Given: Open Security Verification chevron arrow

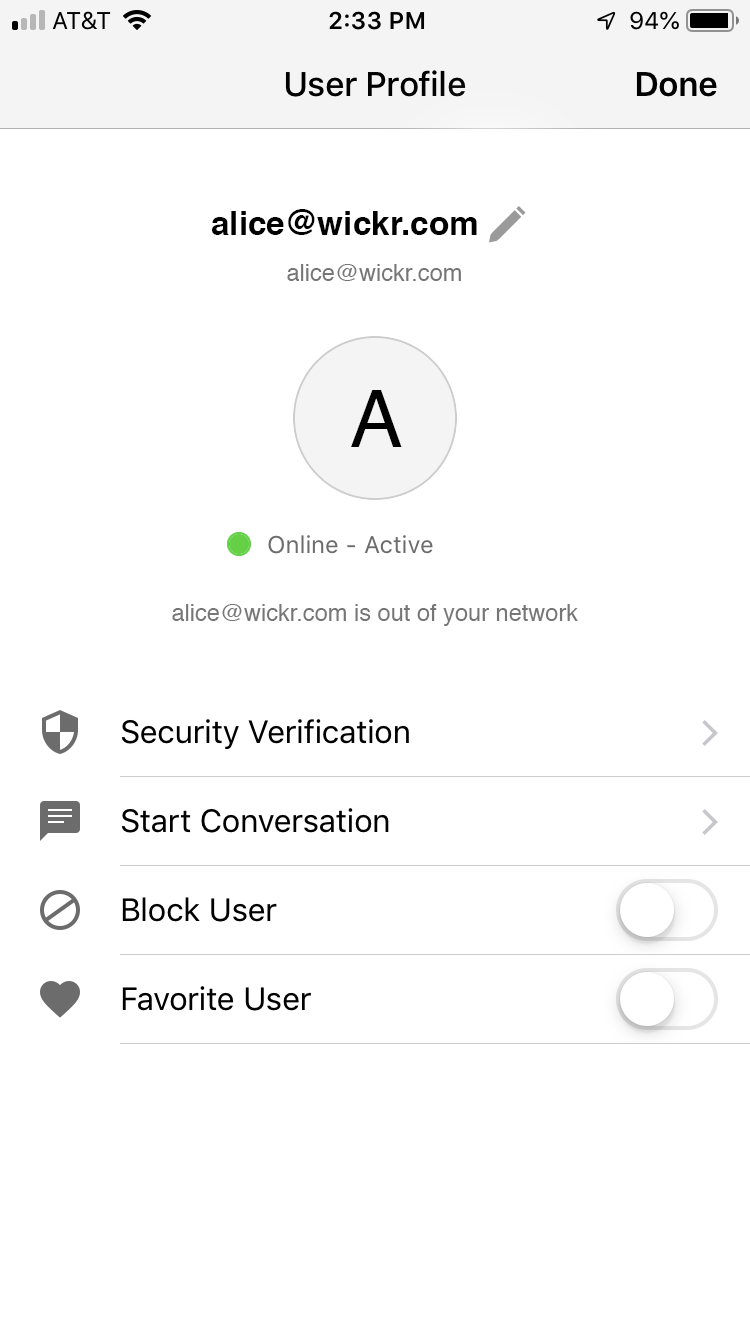Looking at the screenshot, I should tap(710, 733).
